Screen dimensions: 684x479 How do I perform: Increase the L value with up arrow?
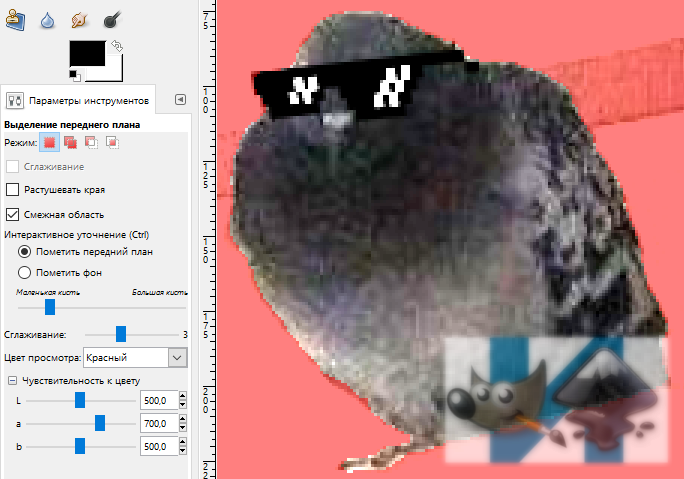(x=183, y=396)
